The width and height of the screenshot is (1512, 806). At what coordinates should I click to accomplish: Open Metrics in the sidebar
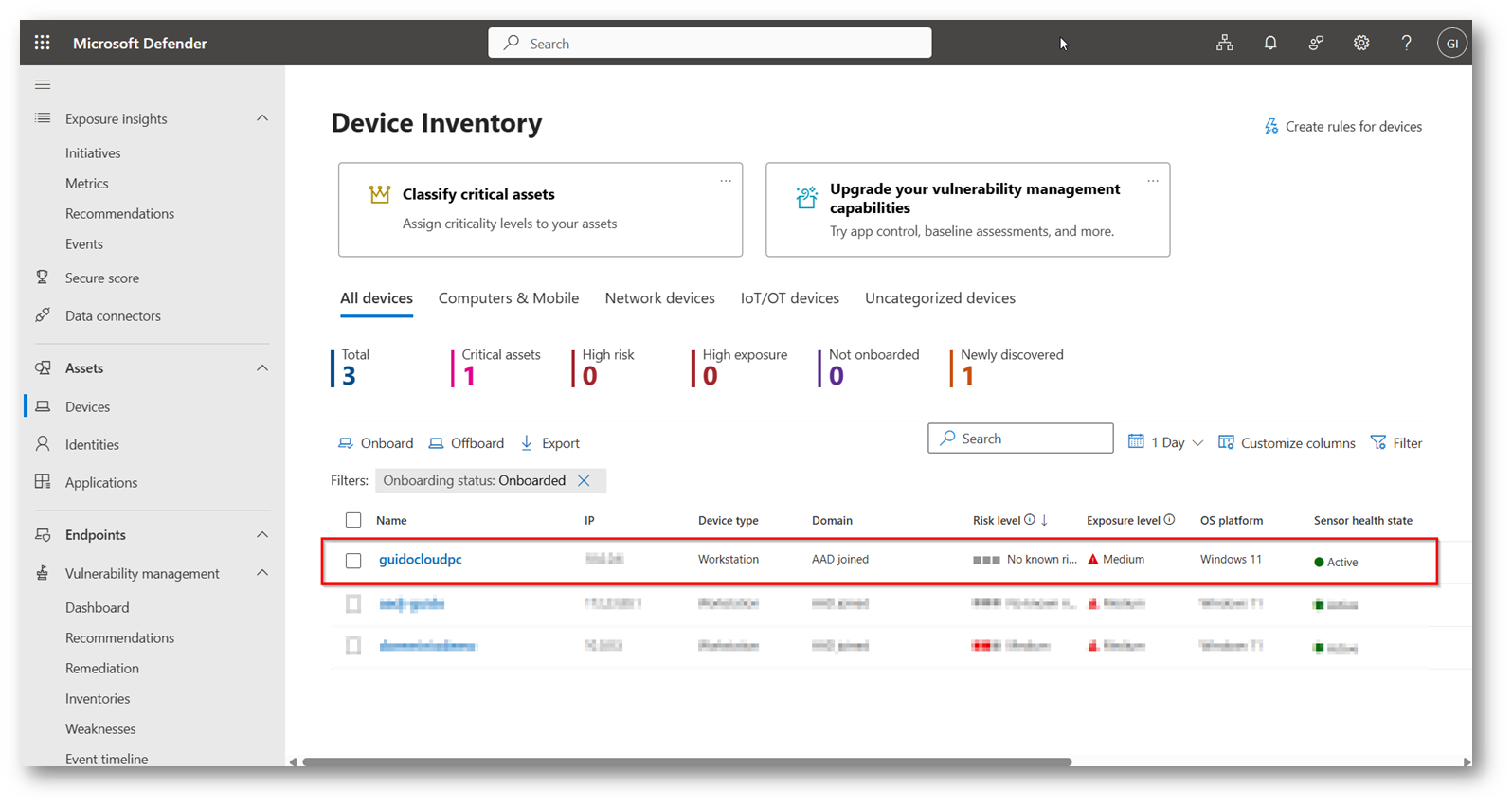click(87, 183)
